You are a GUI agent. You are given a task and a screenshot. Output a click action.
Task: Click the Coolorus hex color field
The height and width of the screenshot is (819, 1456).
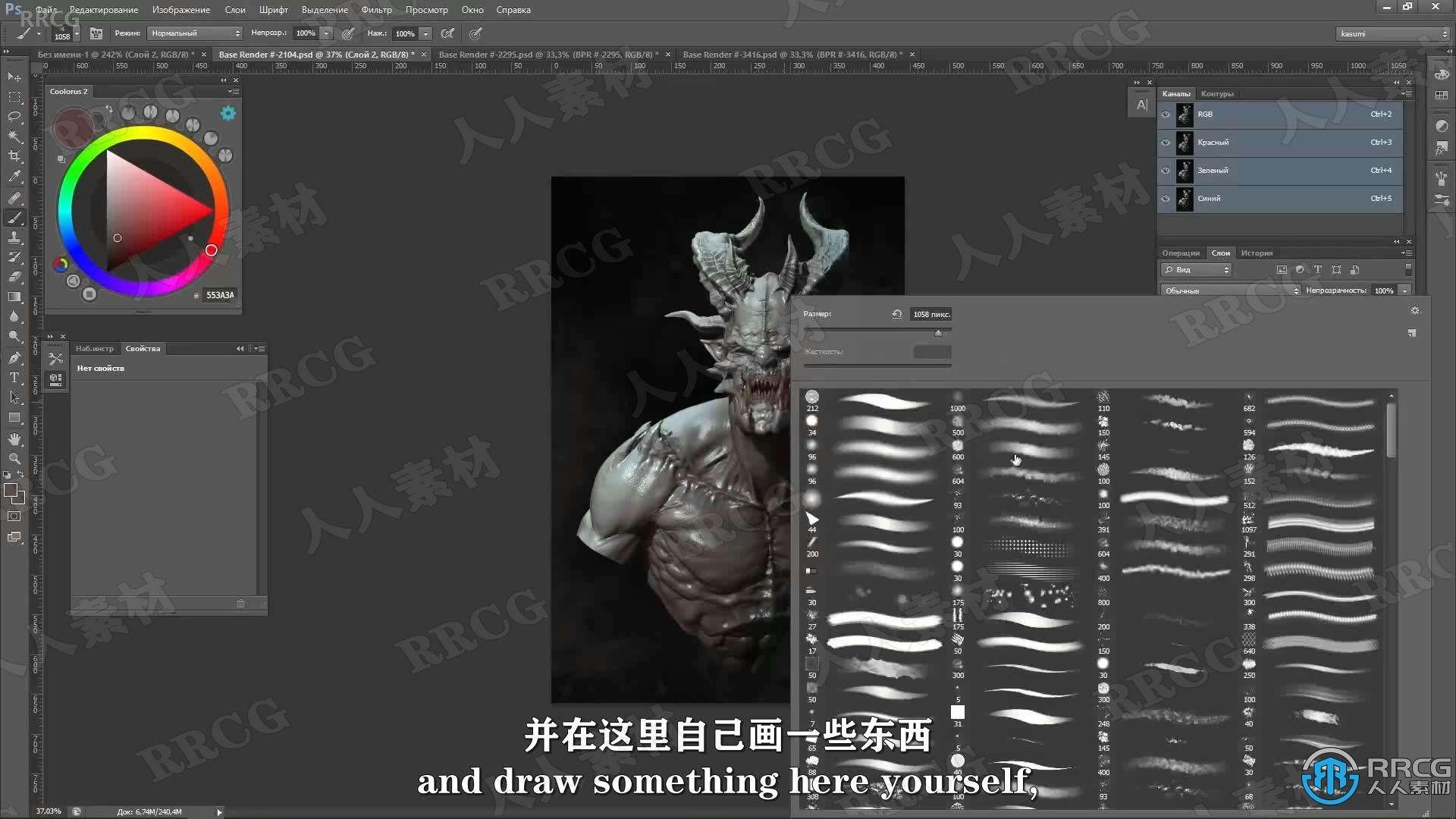(220, 295)
